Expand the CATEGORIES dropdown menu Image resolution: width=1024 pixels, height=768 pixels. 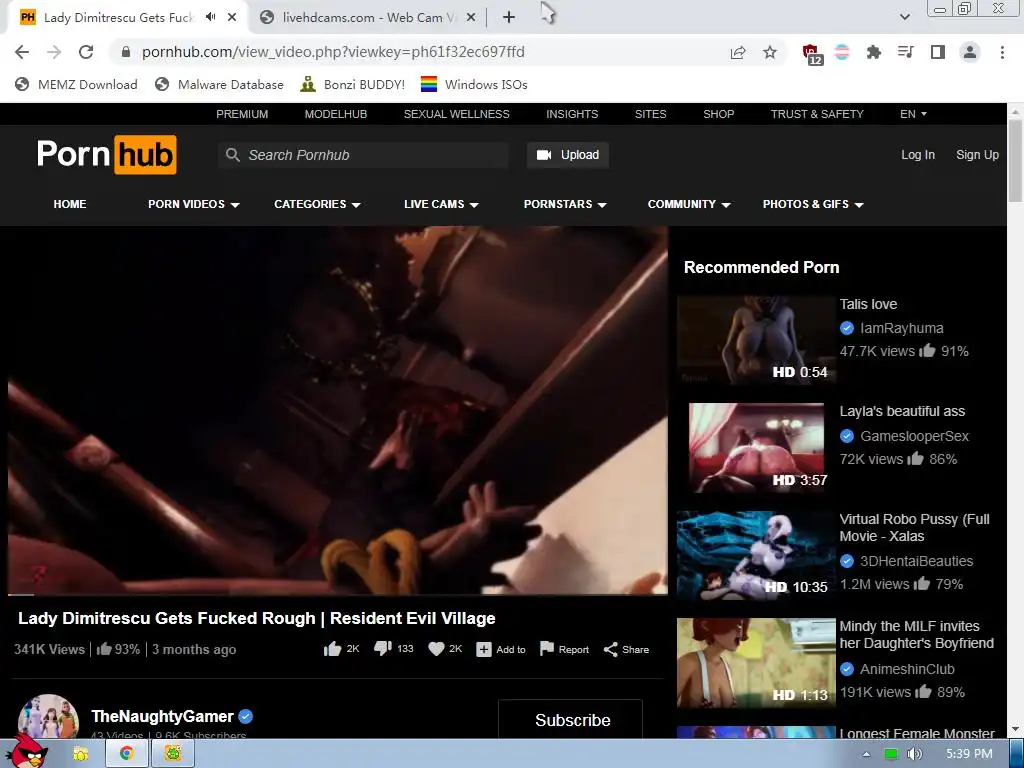pos(317,204)
